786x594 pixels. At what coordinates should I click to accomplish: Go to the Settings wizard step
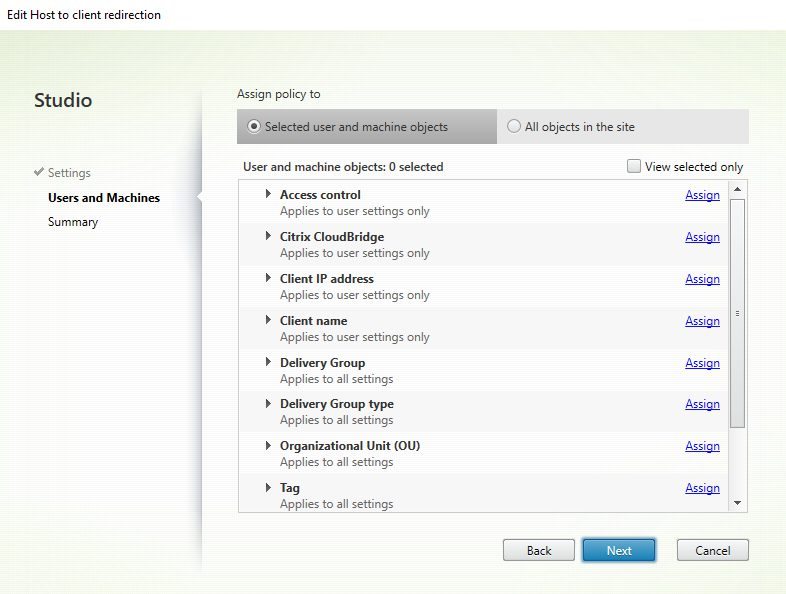point(69,173)
